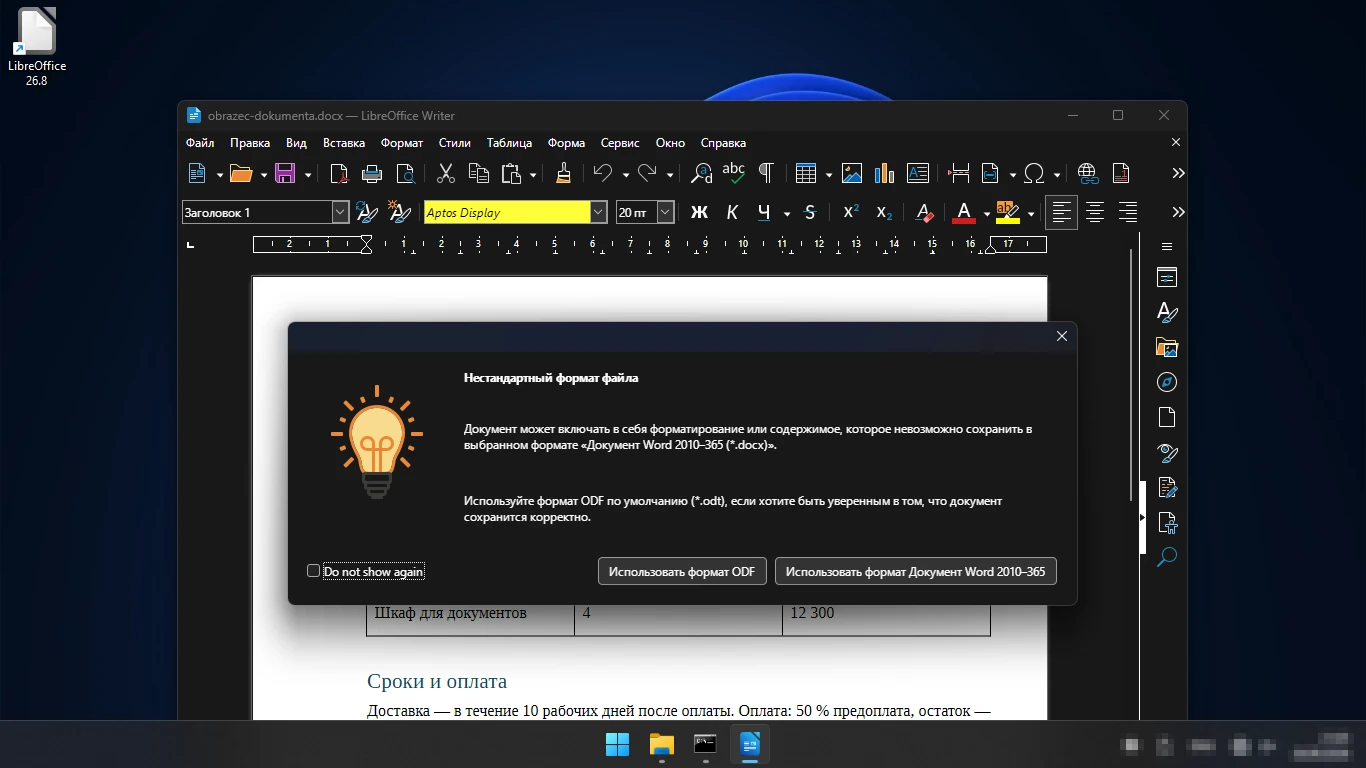Select the Cut scissors icon
This screenshot has height=768, width=1366.
[x=446, y=173]
